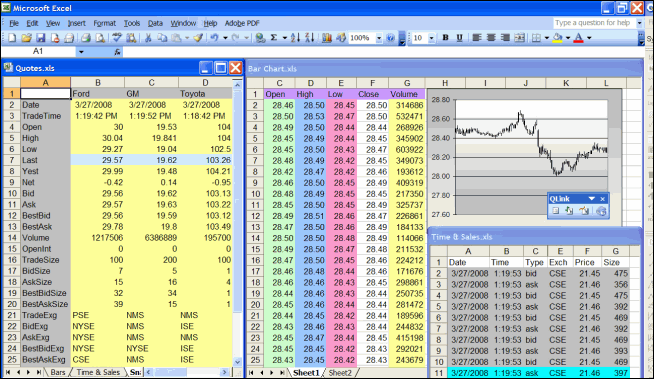The height and width of the screenshot is (379, 654).
Task: Open the Chart Wizard icon
Action: [x=327, y=38]
